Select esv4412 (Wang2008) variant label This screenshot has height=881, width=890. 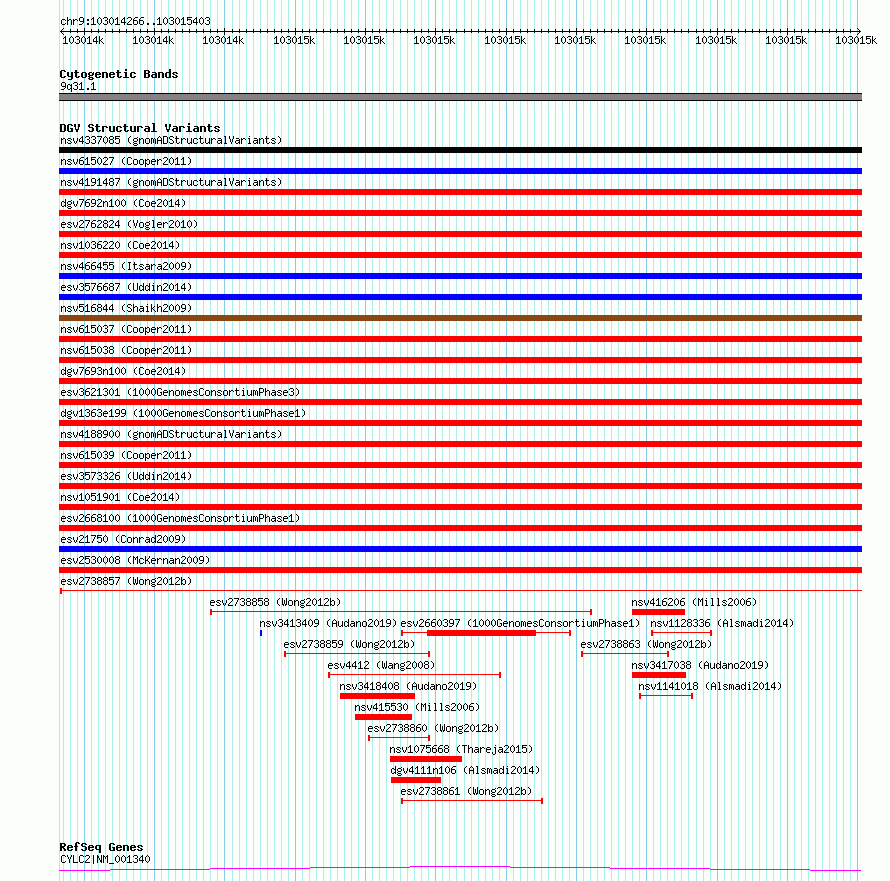(x=381, y=665)
